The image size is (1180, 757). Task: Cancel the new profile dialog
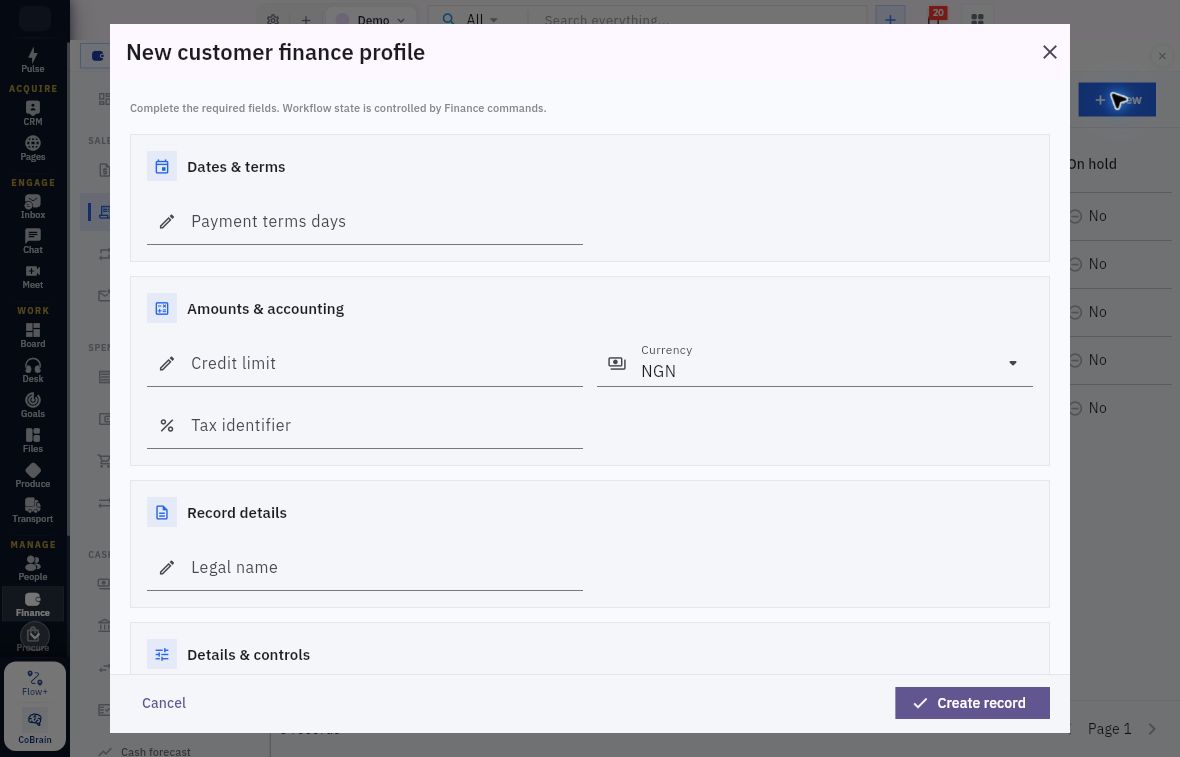[164, 703]
